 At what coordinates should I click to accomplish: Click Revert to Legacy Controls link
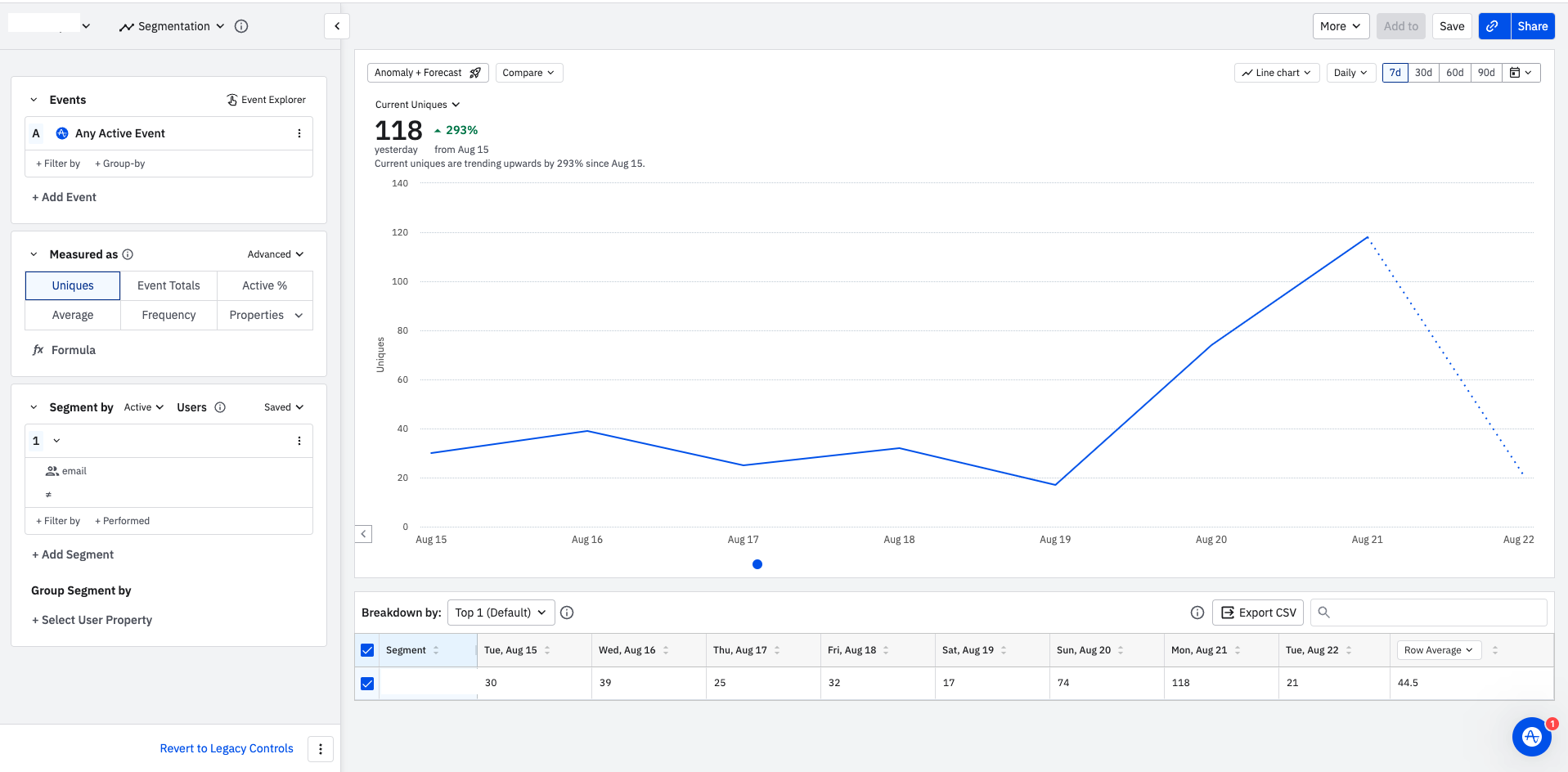[x=227, y=748]
